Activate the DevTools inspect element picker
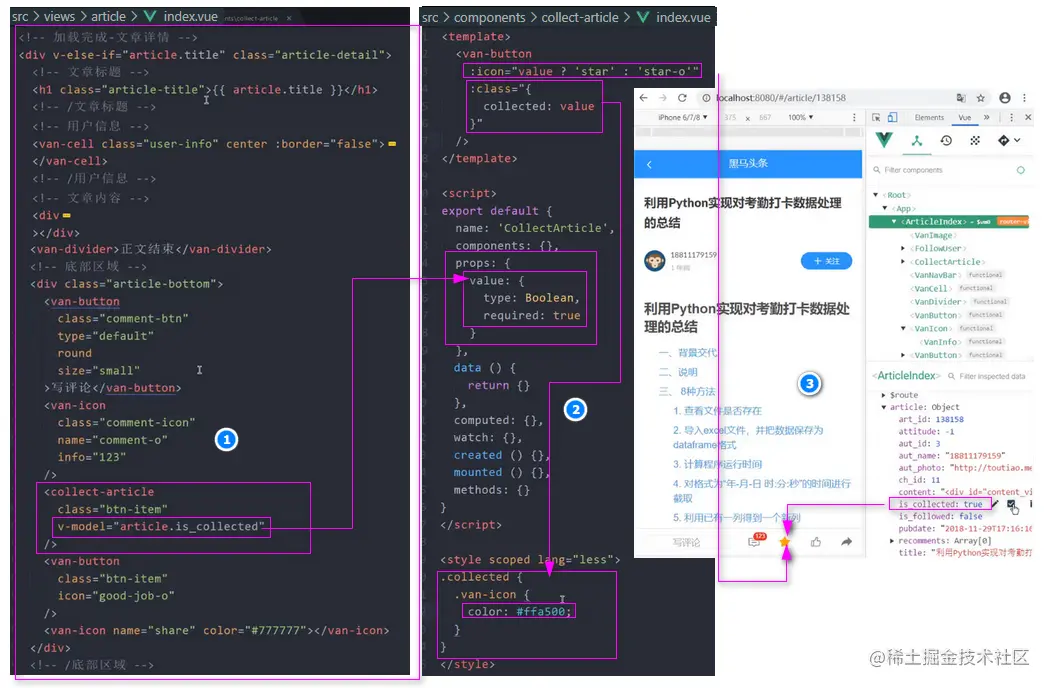This screenshot has width=1050, height=688. [877, 117]
